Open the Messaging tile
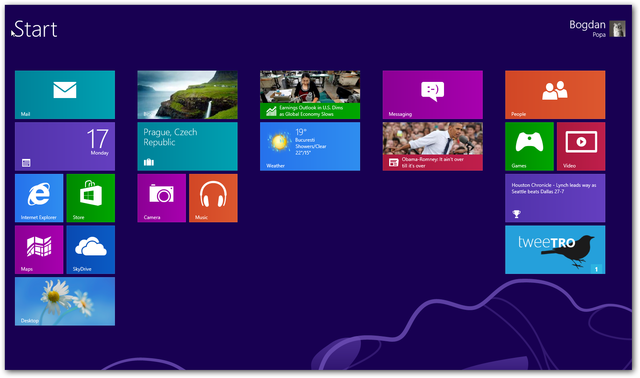The height and width of the screenshot is (378, 640). 433,95
